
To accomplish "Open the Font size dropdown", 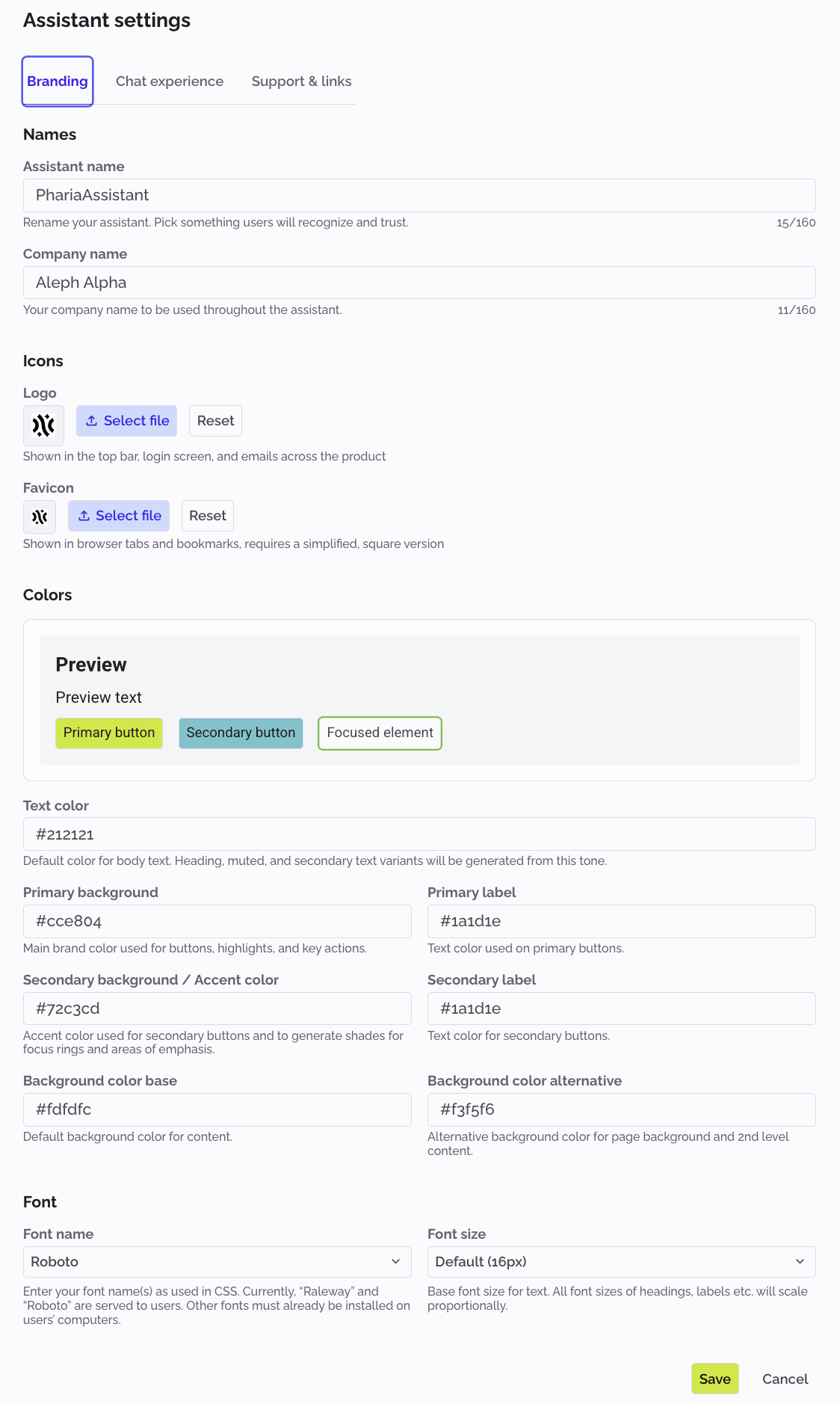I will pyautogui.click(x=621, y=1261).
